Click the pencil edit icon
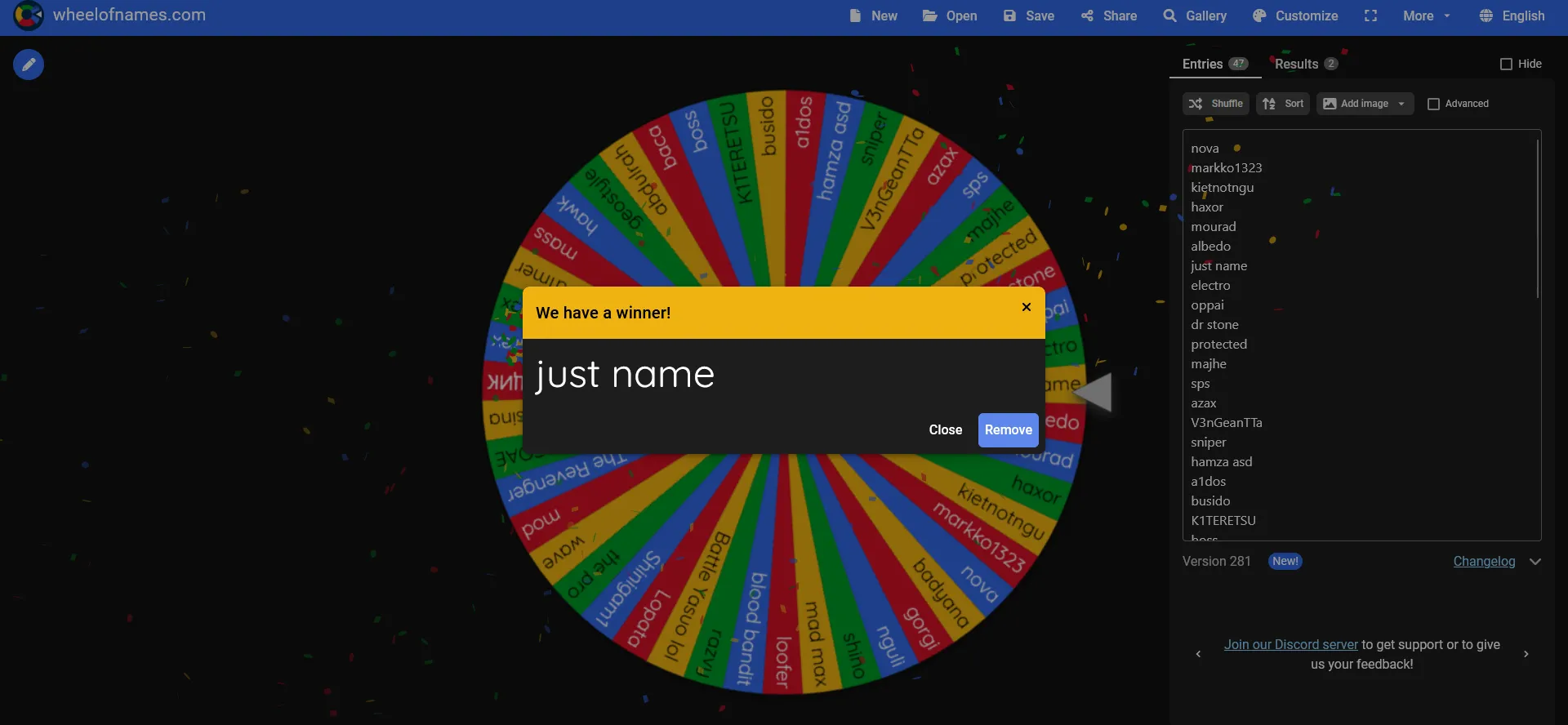The image size is (1568, 725). click(29, 64)
